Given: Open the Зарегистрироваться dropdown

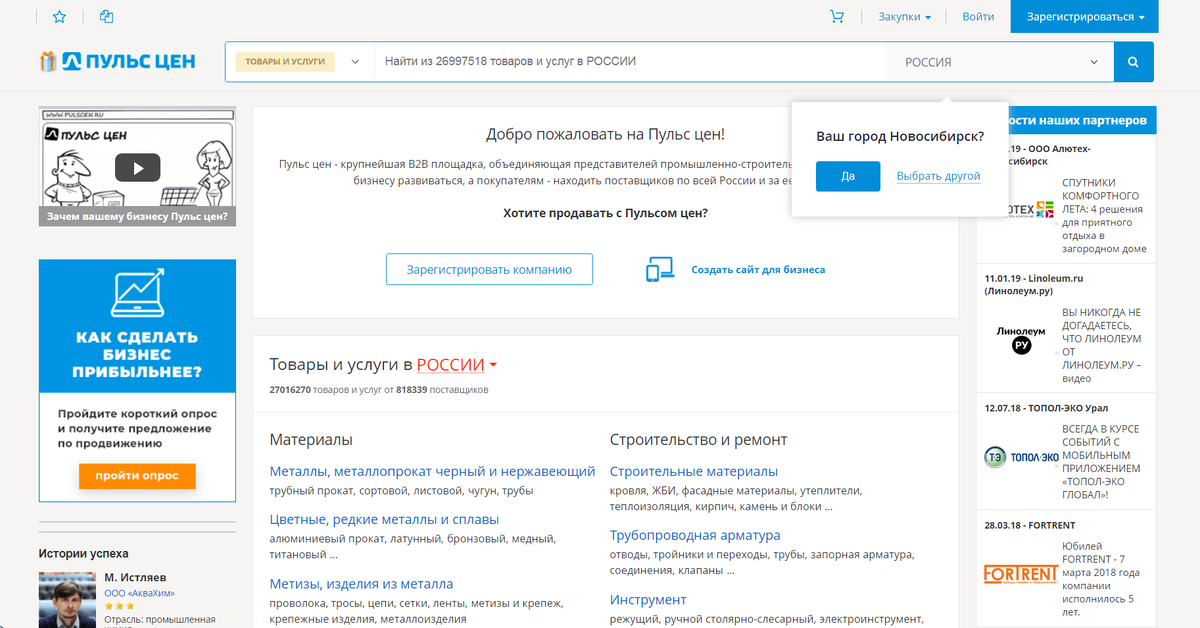Looking at the screenshot, I should (1085, 17).
